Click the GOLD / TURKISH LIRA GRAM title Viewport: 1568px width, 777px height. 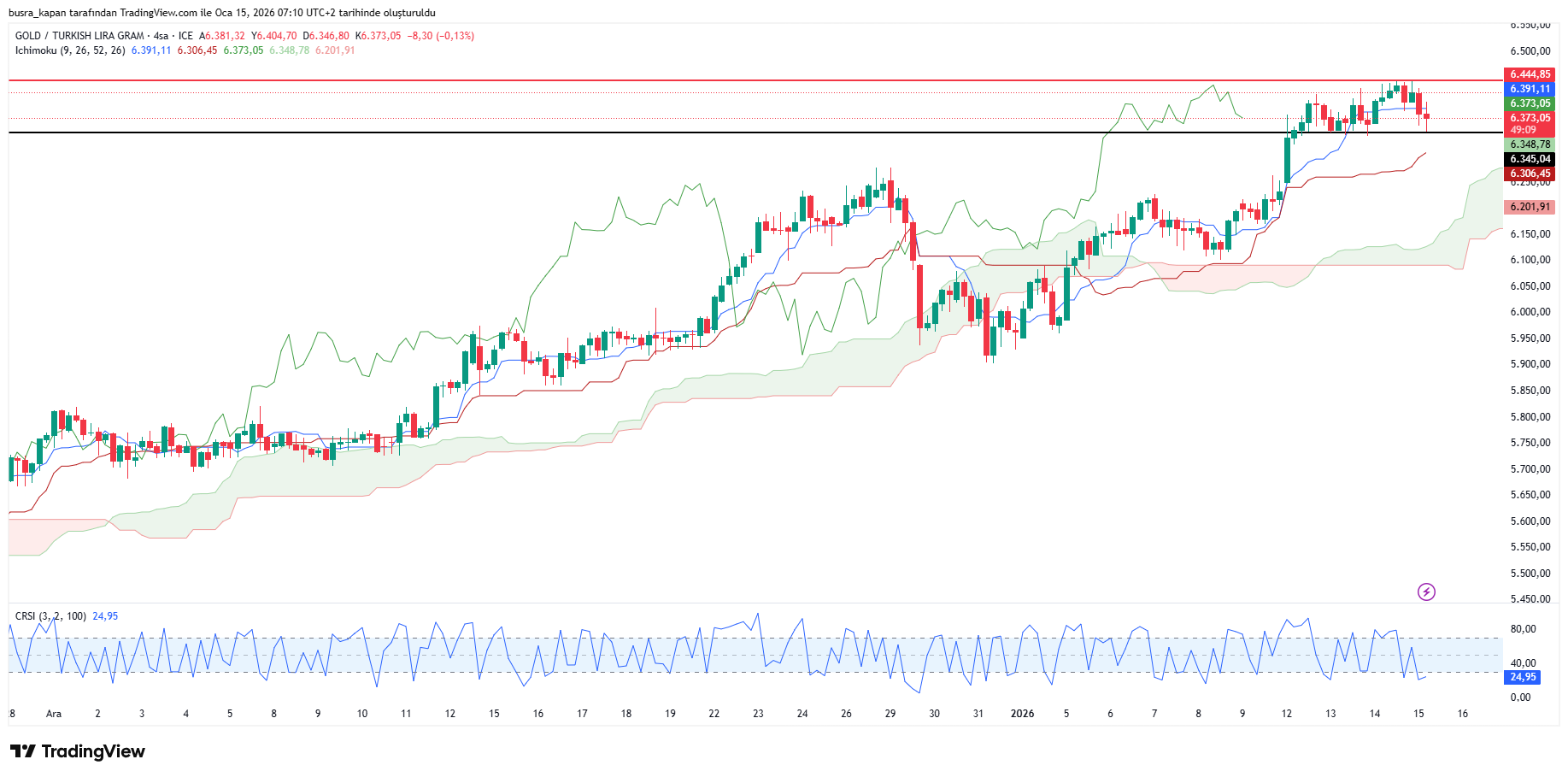pos(79,36)
